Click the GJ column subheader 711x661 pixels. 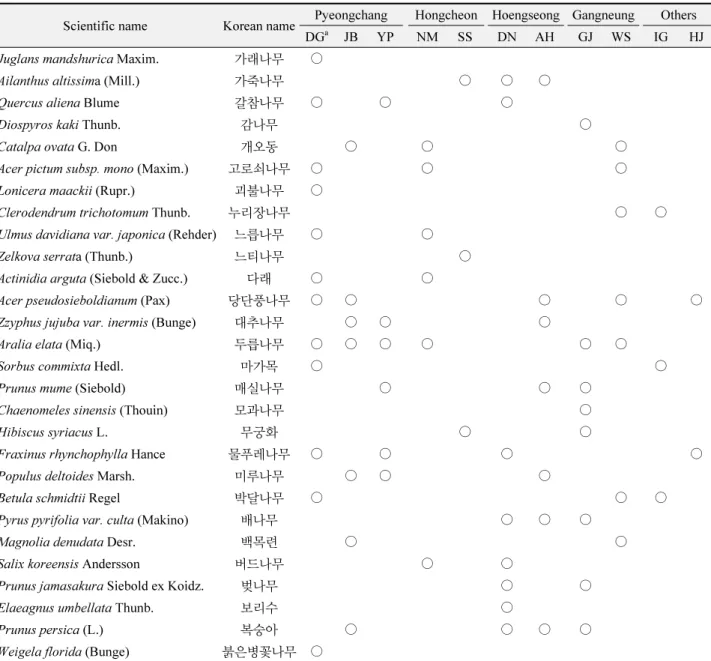tap(585, 37)
